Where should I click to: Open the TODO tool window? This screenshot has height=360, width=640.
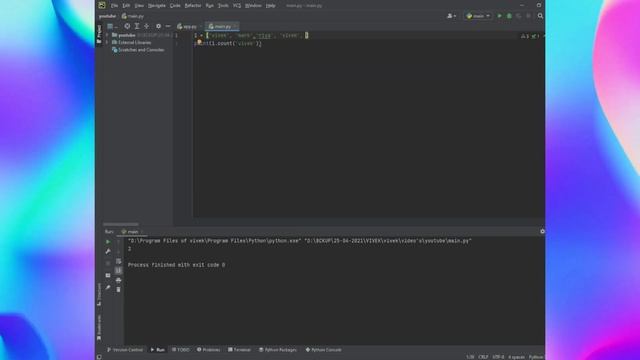point(181,350)
